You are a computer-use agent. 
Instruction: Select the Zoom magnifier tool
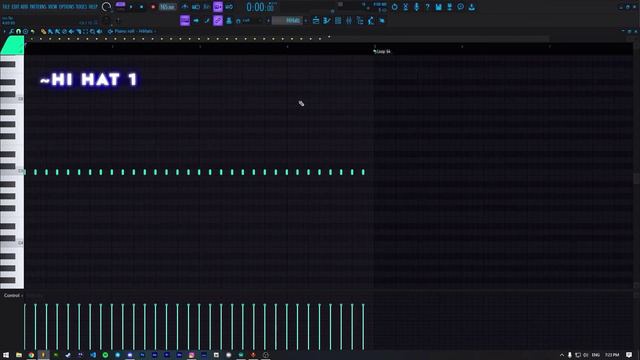click(x=93, y=31)
